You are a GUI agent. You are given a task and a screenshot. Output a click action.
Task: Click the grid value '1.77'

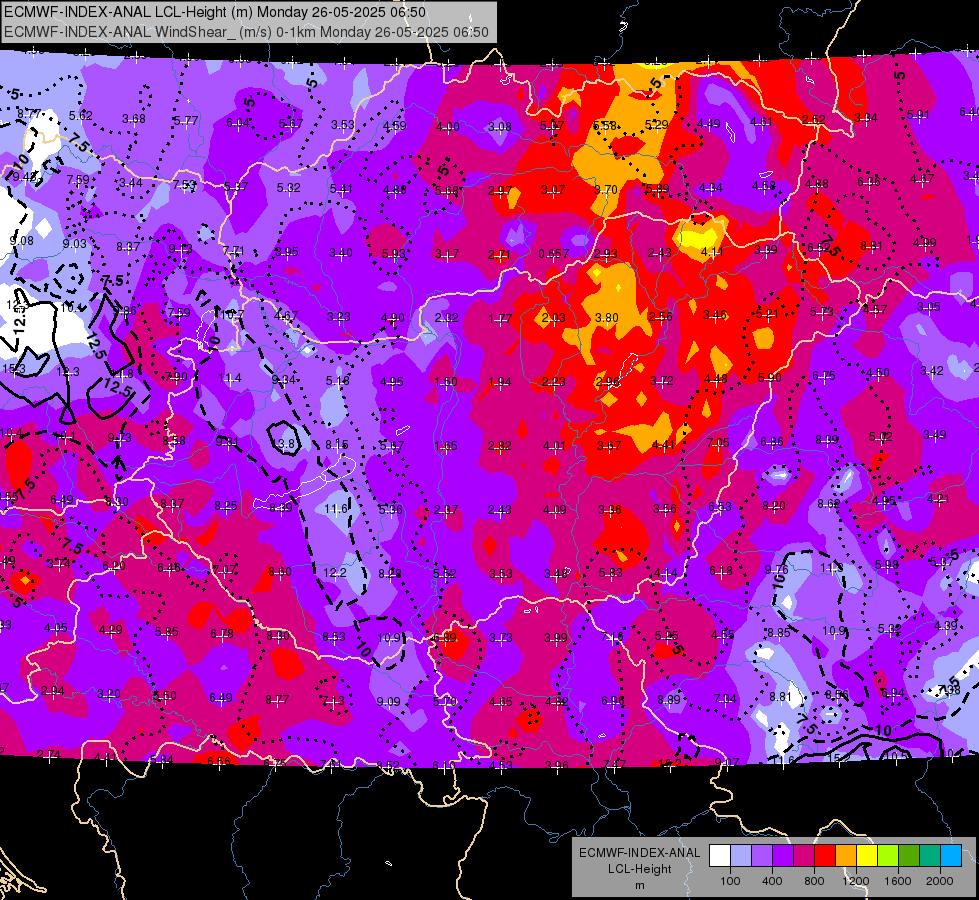pos(500,319)
